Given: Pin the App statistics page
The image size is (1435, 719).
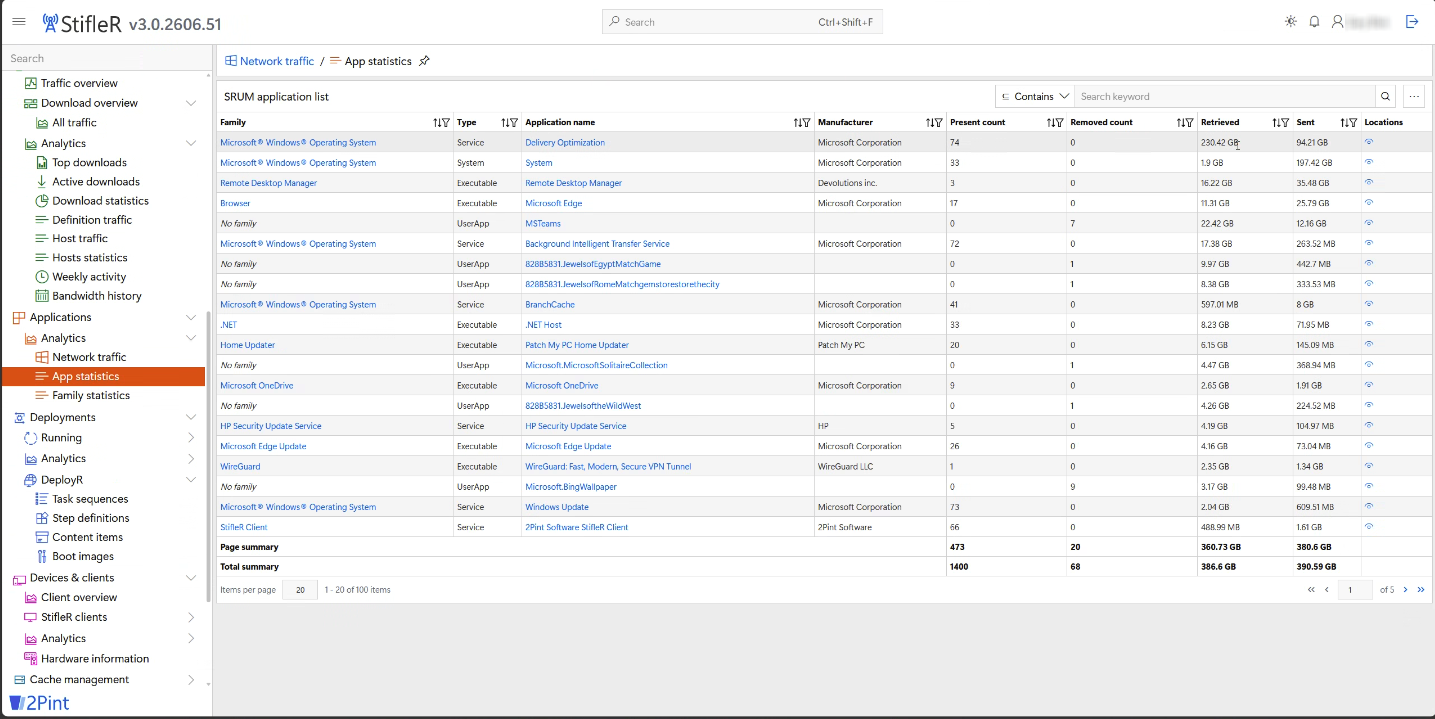Looking at the screenshot, I should pos(424,61).
